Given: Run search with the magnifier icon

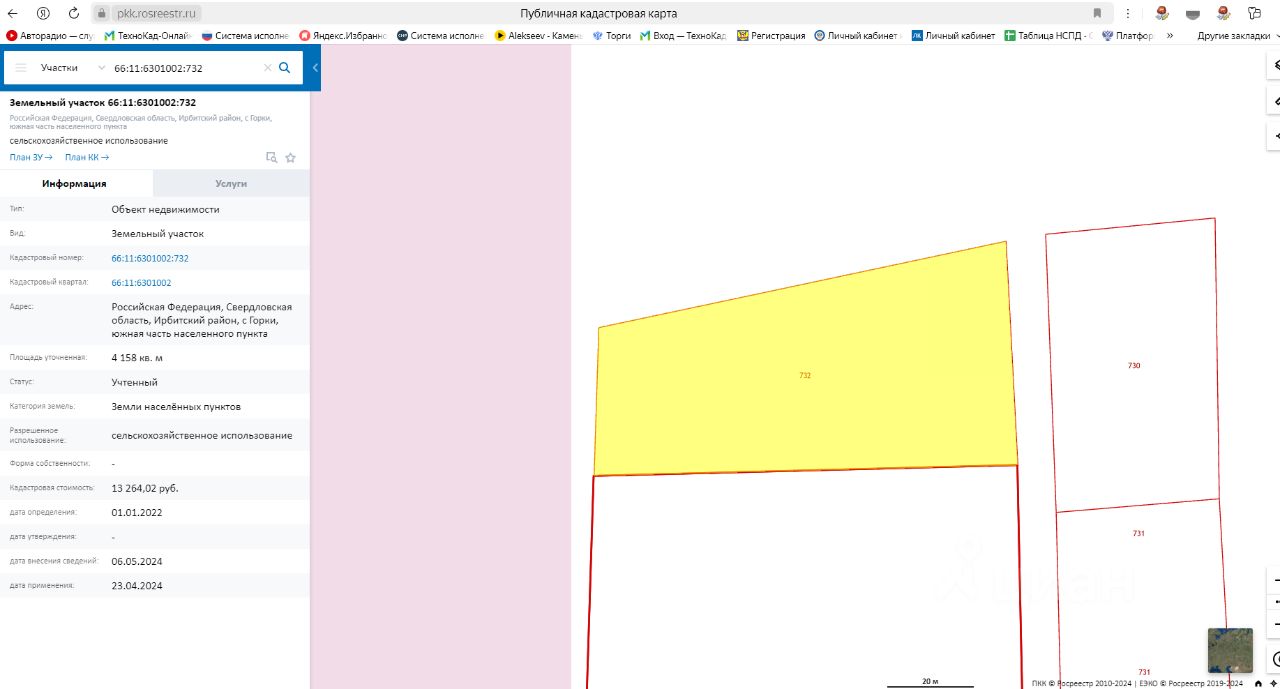Looking at the screenshot, I should pyautogui.click(x=285, y=68).
